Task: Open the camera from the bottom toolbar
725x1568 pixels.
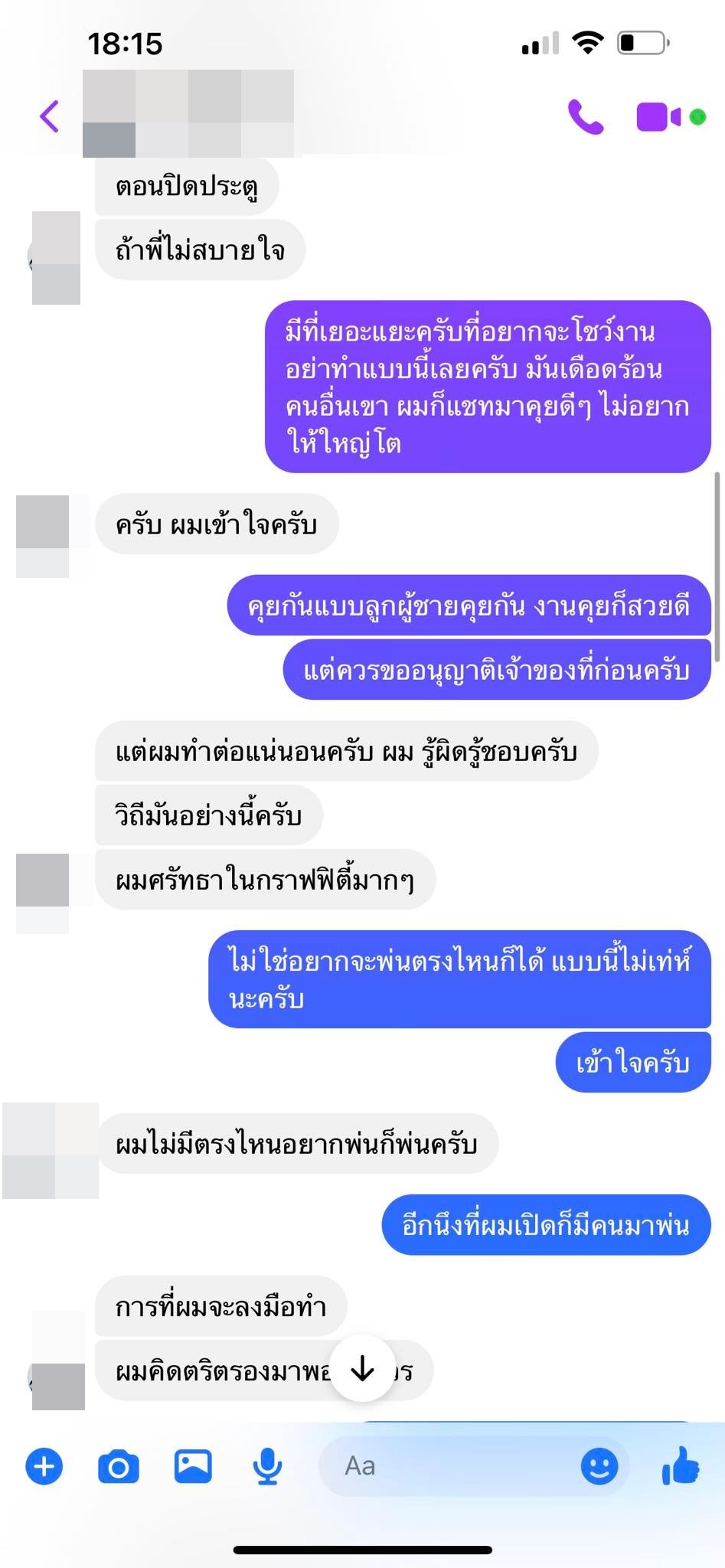Action: point(119,1466)
